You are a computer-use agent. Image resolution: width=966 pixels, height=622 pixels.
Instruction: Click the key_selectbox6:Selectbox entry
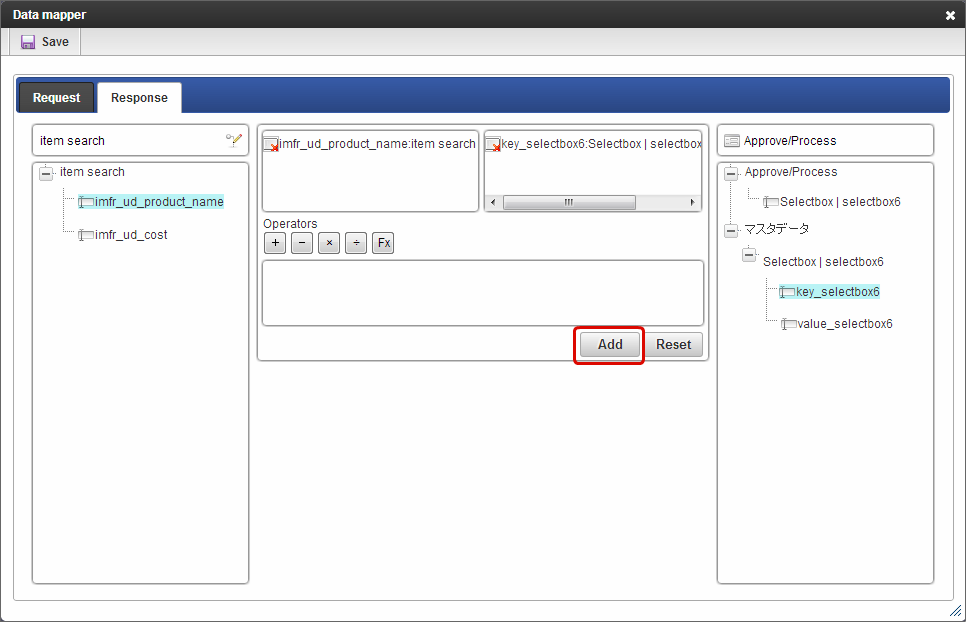601,144
